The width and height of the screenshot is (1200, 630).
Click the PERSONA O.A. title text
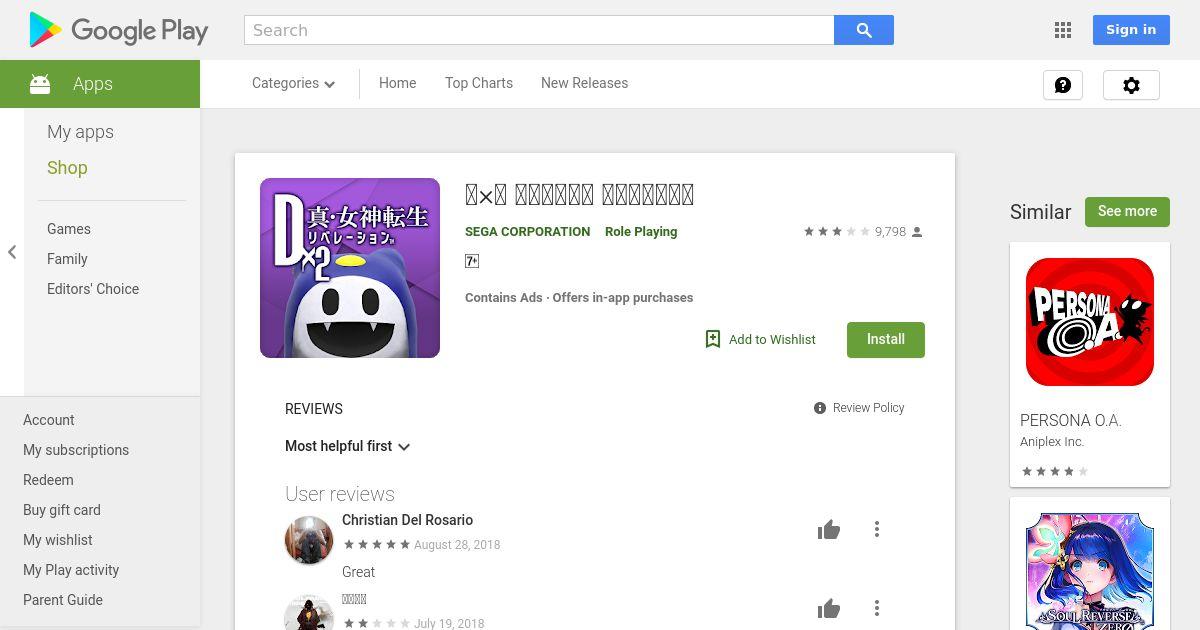[x=1070, y=420]
